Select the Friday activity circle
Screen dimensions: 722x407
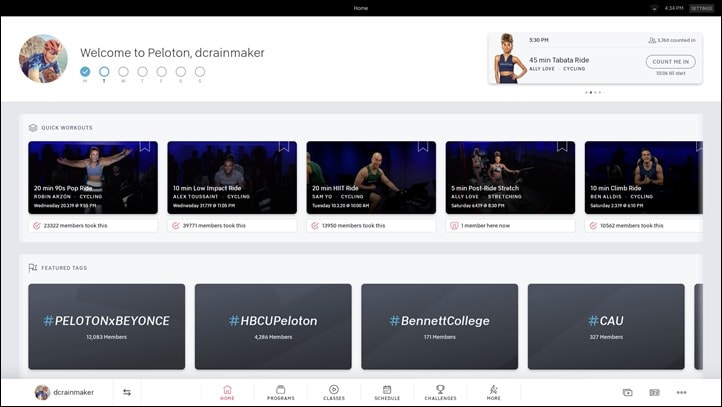point(162,71)
